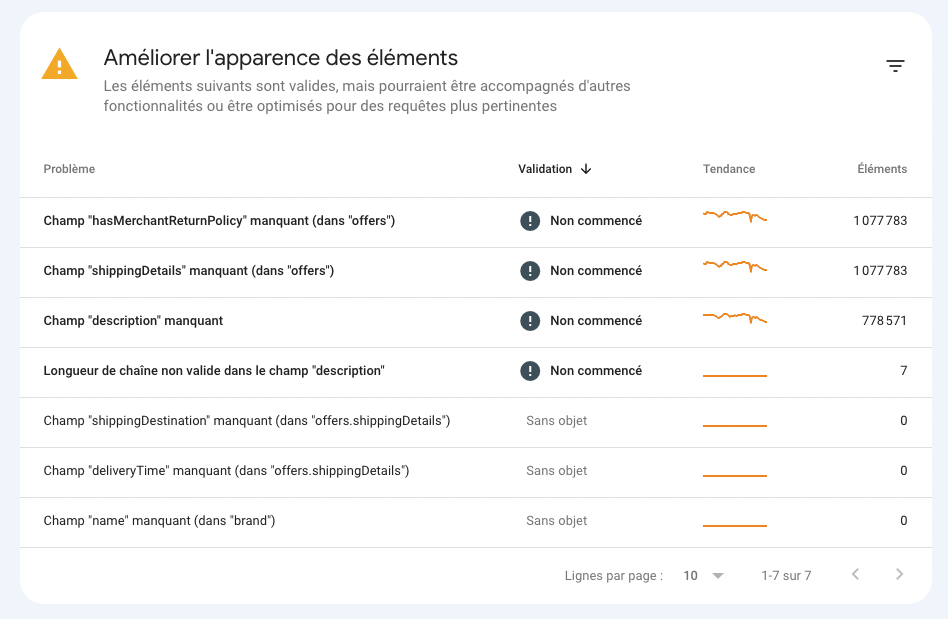The width and height of the screenshot is (948, 619).
Task: Click the missing description status exclamation icon
Action: 530,321
